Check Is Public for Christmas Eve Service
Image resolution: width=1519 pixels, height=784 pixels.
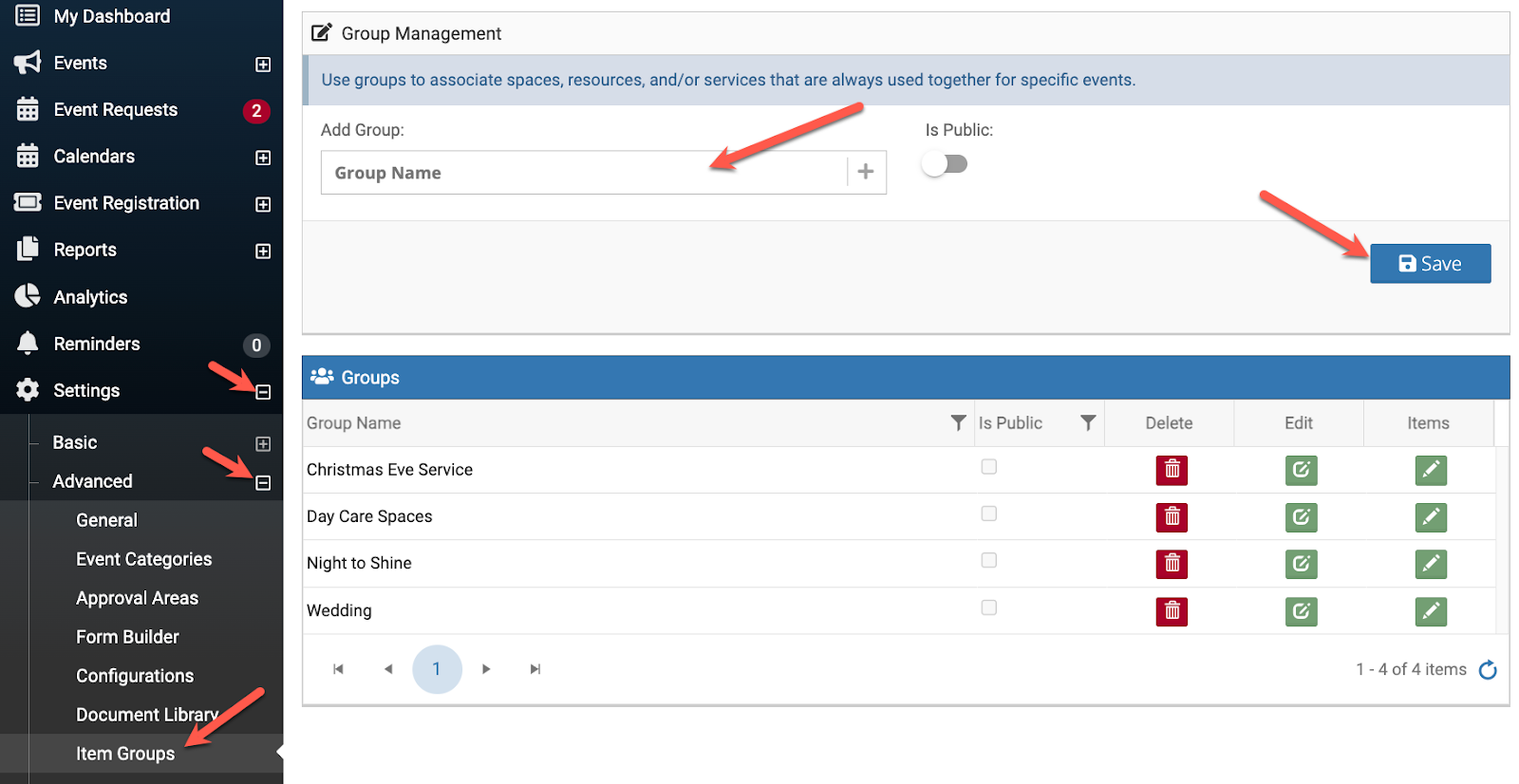pos(988,467)
